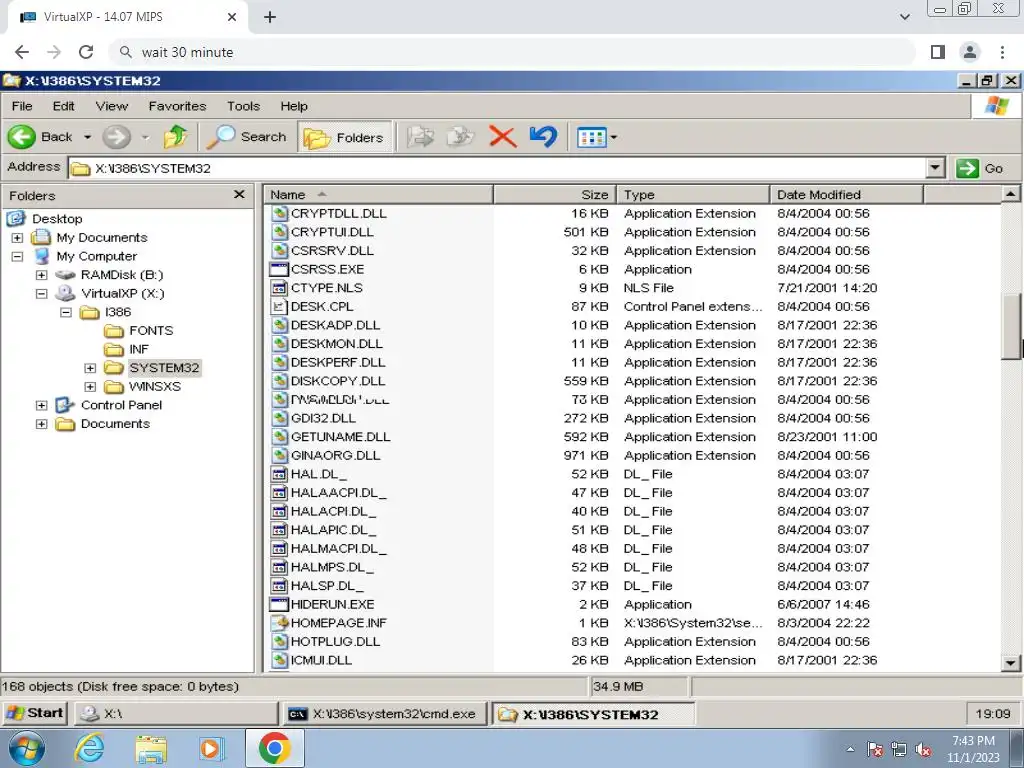Collapse My Computer tree node
This screenshot has height=768, width=1024.
point(17,256)
